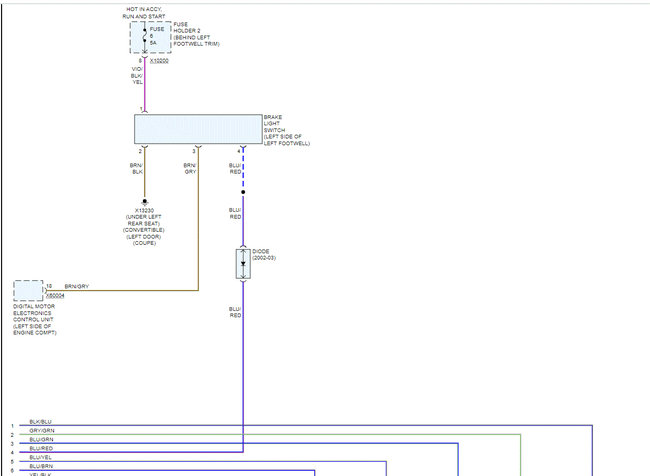Click the Fuse 6 5A symbol box

[150, 37]
